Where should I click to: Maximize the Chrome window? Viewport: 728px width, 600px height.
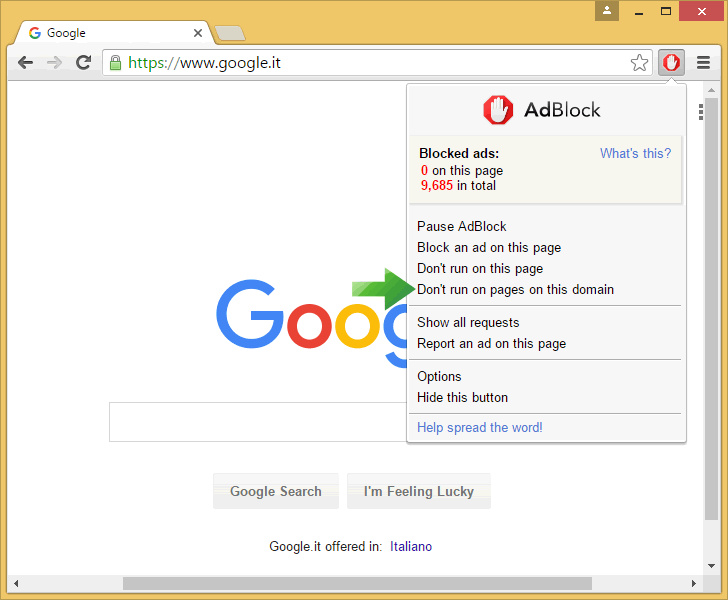coord(666,11)
